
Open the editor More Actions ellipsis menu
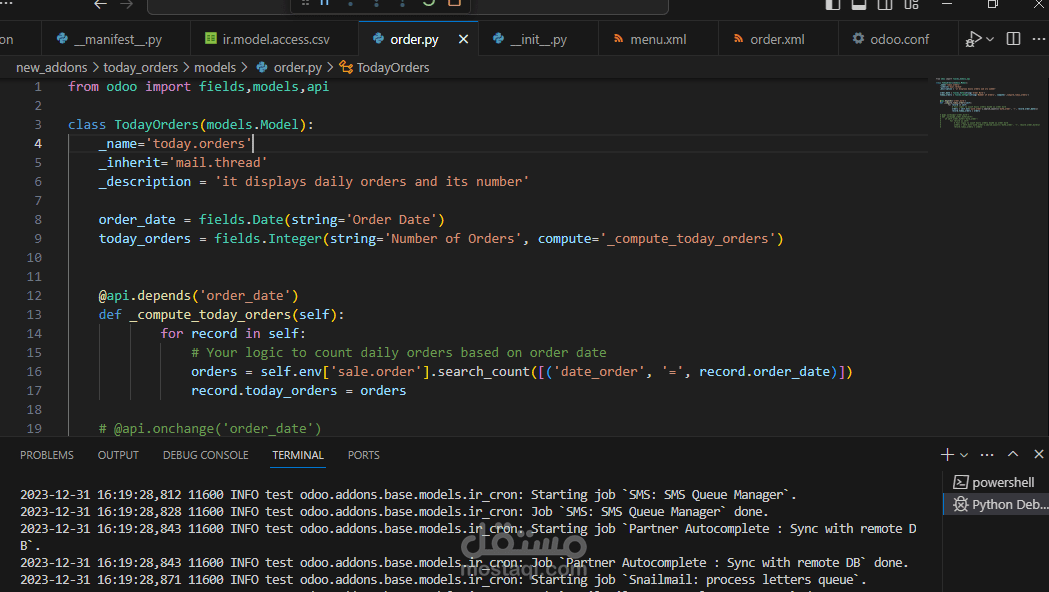pyautogui.click(x=1040, y=39)
